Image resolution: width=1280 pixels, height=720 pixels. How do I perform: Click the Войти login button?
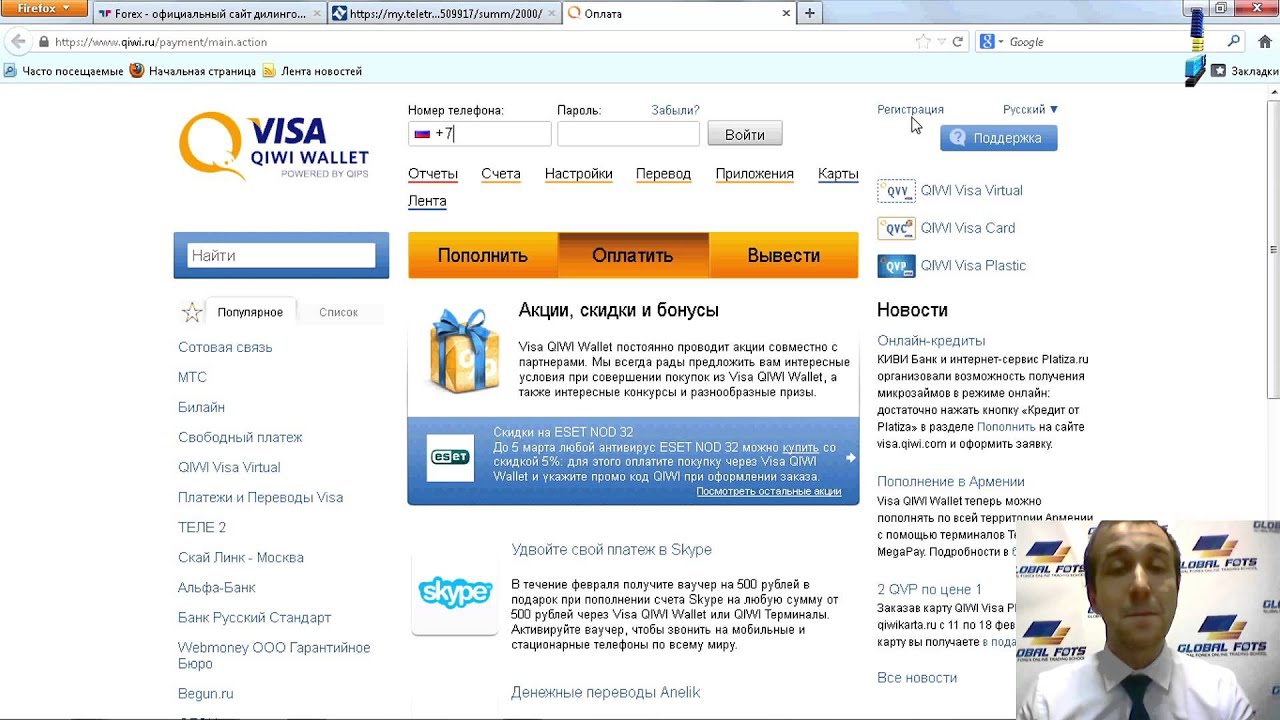click(x=745, y=134)
